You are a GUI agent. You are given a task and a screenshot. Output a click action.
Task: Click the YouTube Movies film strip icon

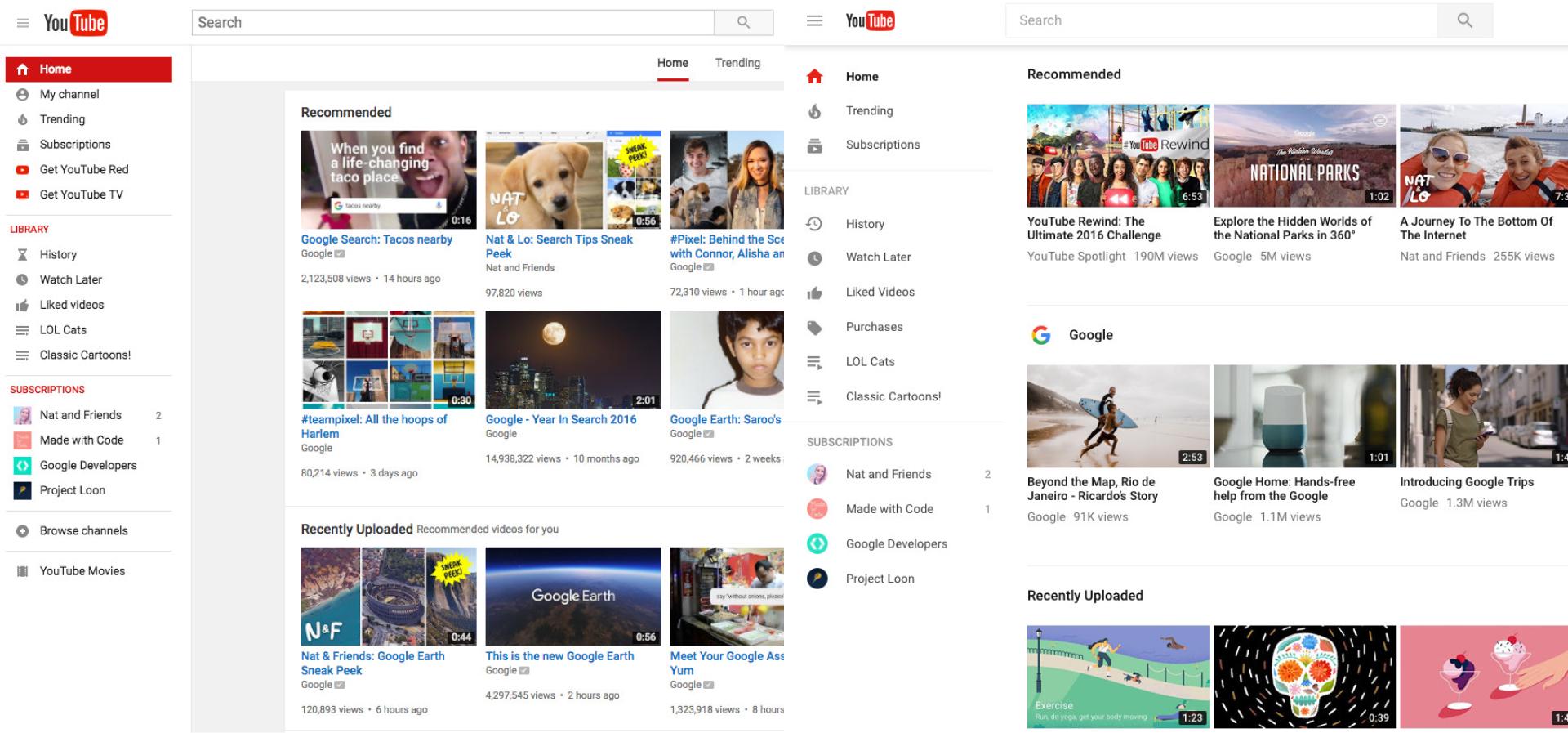pyautogui.click(x=23, y=572)
